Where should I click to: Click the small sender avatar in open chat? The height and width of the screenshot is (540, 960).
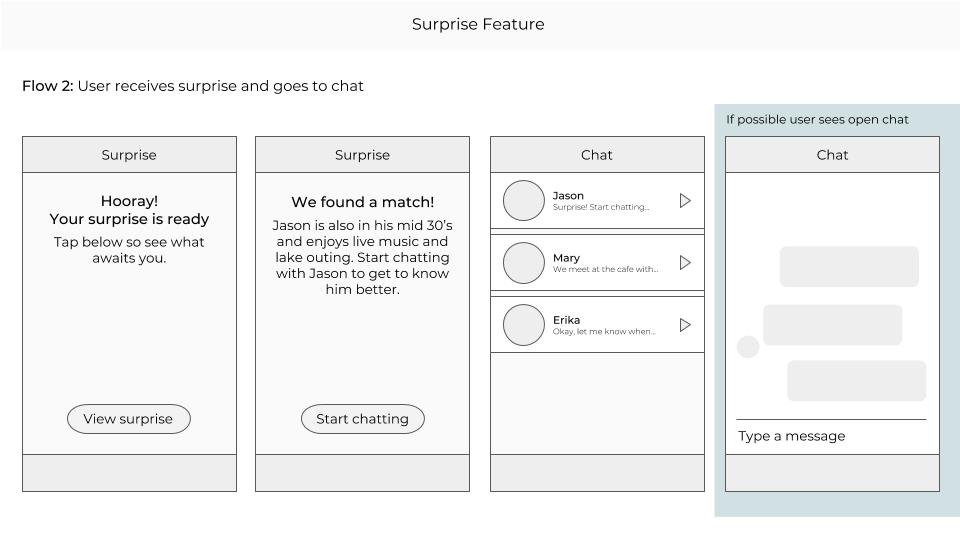748,347
